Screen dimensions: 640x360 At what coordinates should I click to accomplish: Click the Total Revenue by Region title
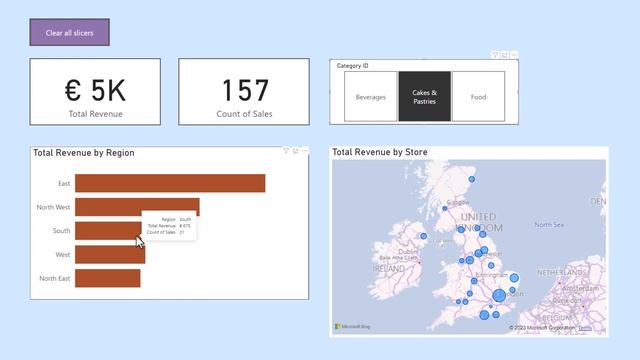[x=84, y=153]
